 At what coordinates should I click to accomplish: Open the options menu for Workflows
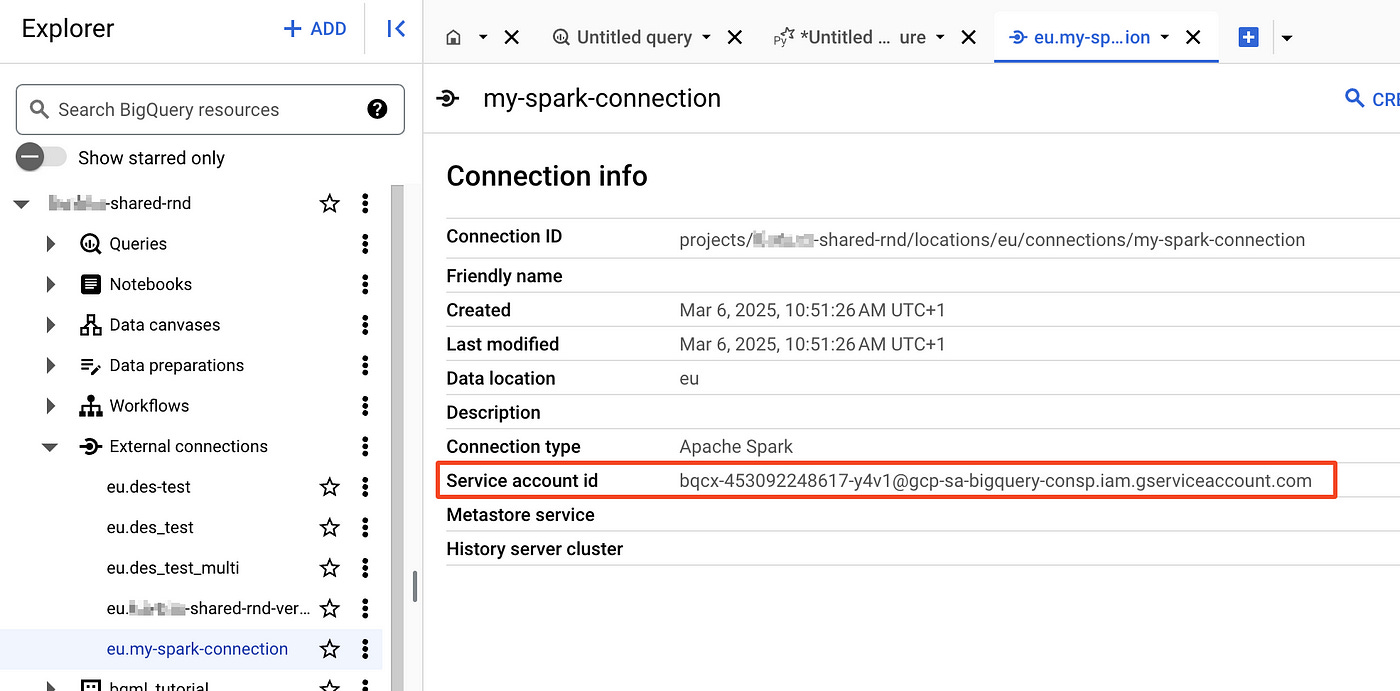[365, 405]
